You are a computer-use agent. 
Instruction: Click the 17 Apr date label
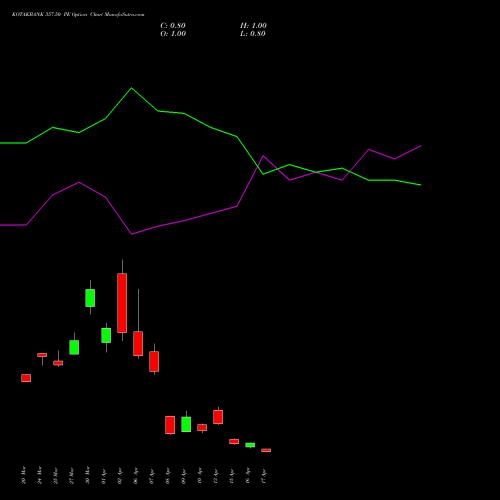click(263, 475)
